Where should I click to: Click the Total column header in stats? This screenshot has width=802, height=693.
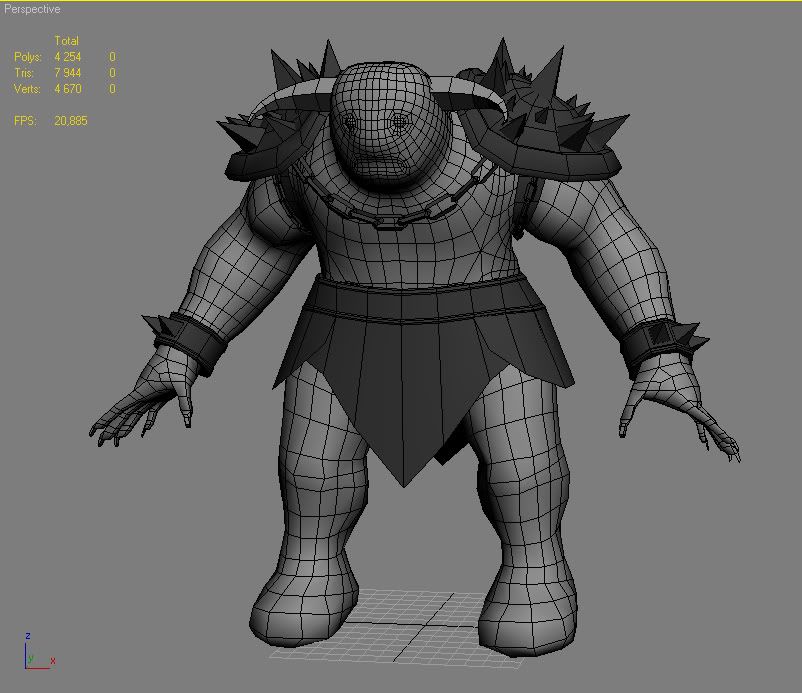(66, 41)
